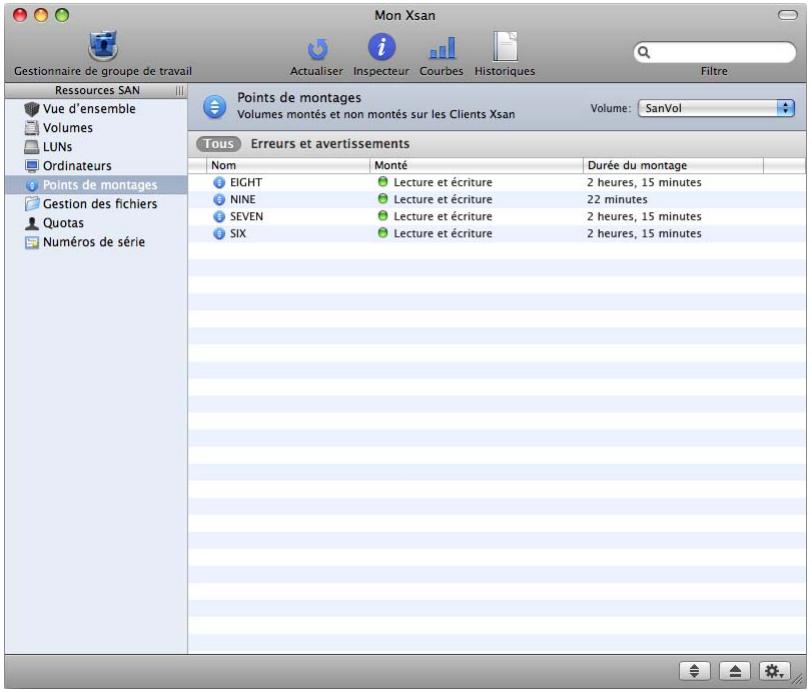The height and width of the screenshot is (692, 812).
Task: Sort by Durée du montage column
Action: (673, 166)
